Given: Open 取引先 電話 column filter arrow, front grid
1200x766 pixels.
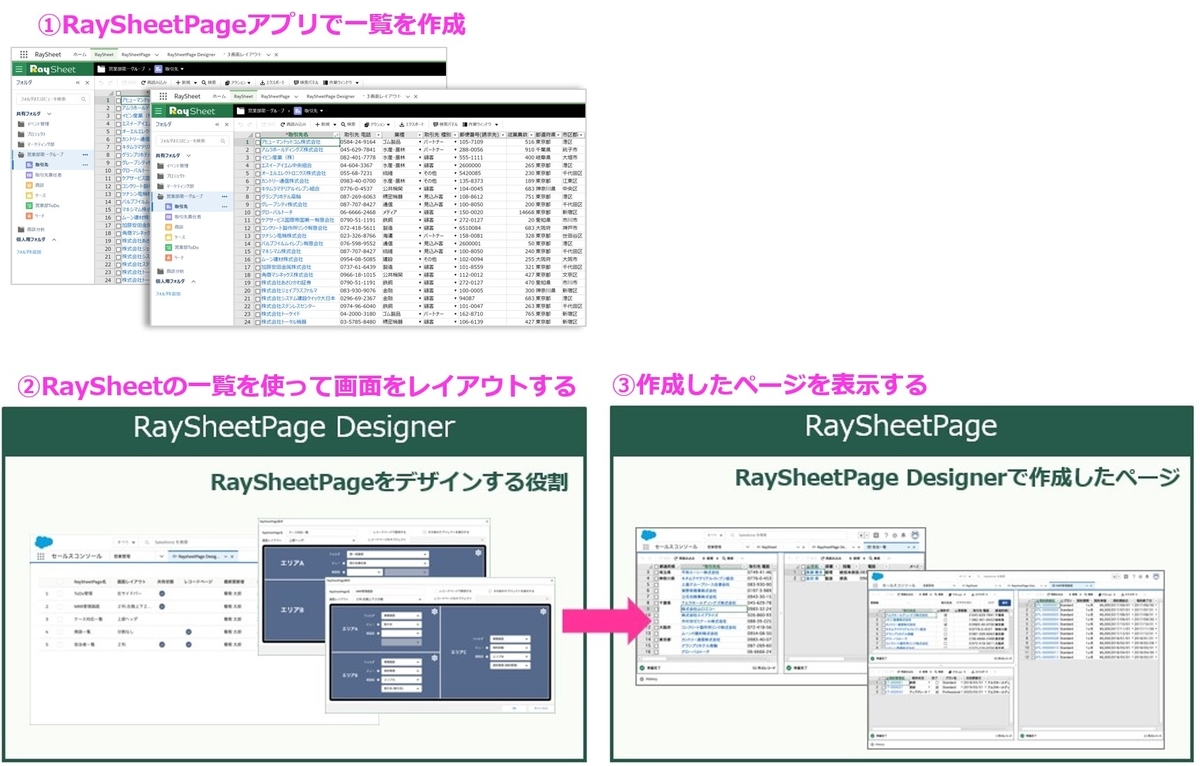Looking at the screenshot, I should 378,134.
